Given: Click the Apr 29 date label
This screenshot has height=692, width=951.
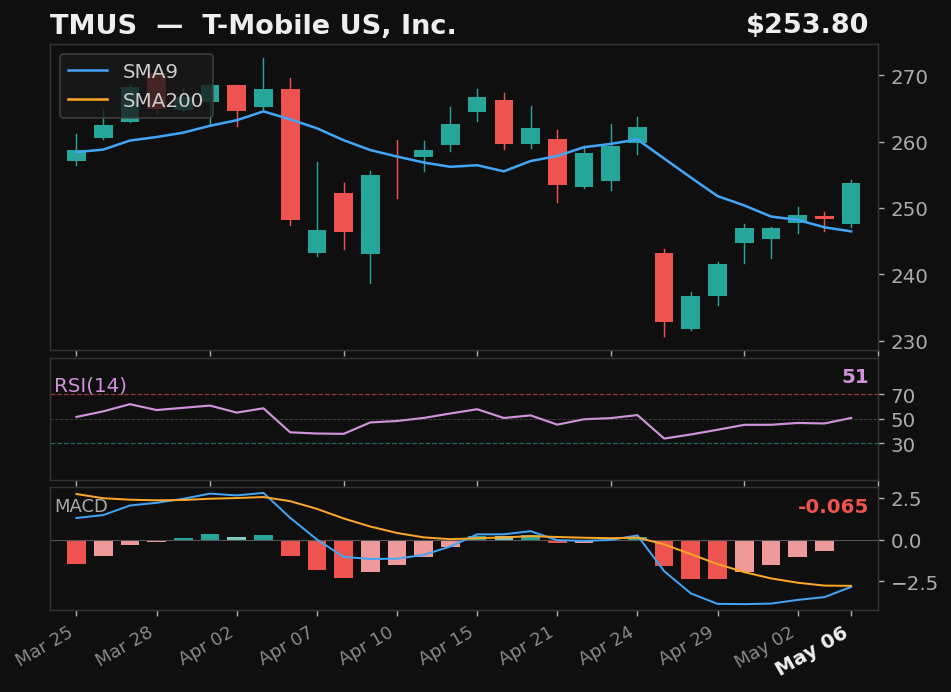Looking at the screenshot, I should pos(688,645).
